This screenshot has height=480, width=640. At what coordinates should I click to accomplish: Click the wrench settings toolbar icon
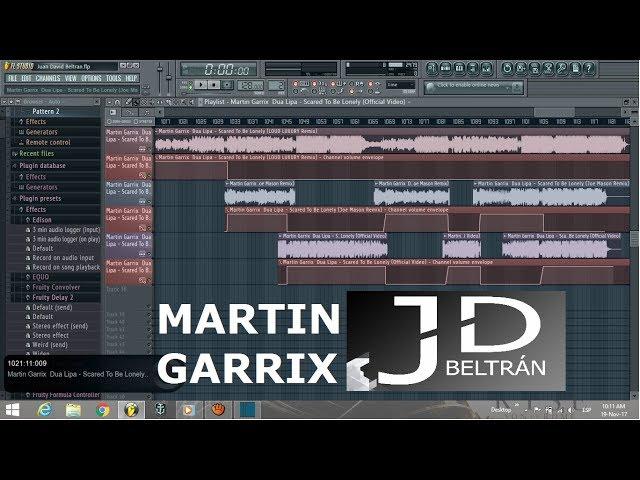click(x=561, y=68)
